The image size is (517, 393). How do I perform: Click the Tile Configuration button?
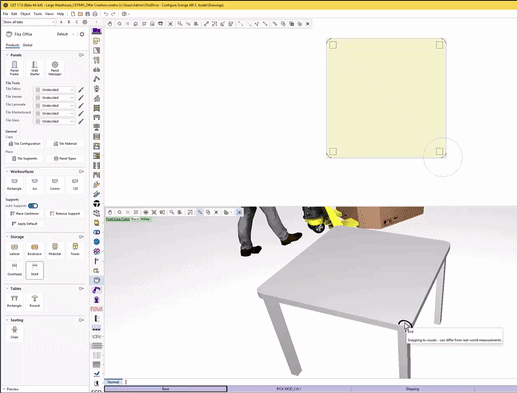(x=24, y=144)
